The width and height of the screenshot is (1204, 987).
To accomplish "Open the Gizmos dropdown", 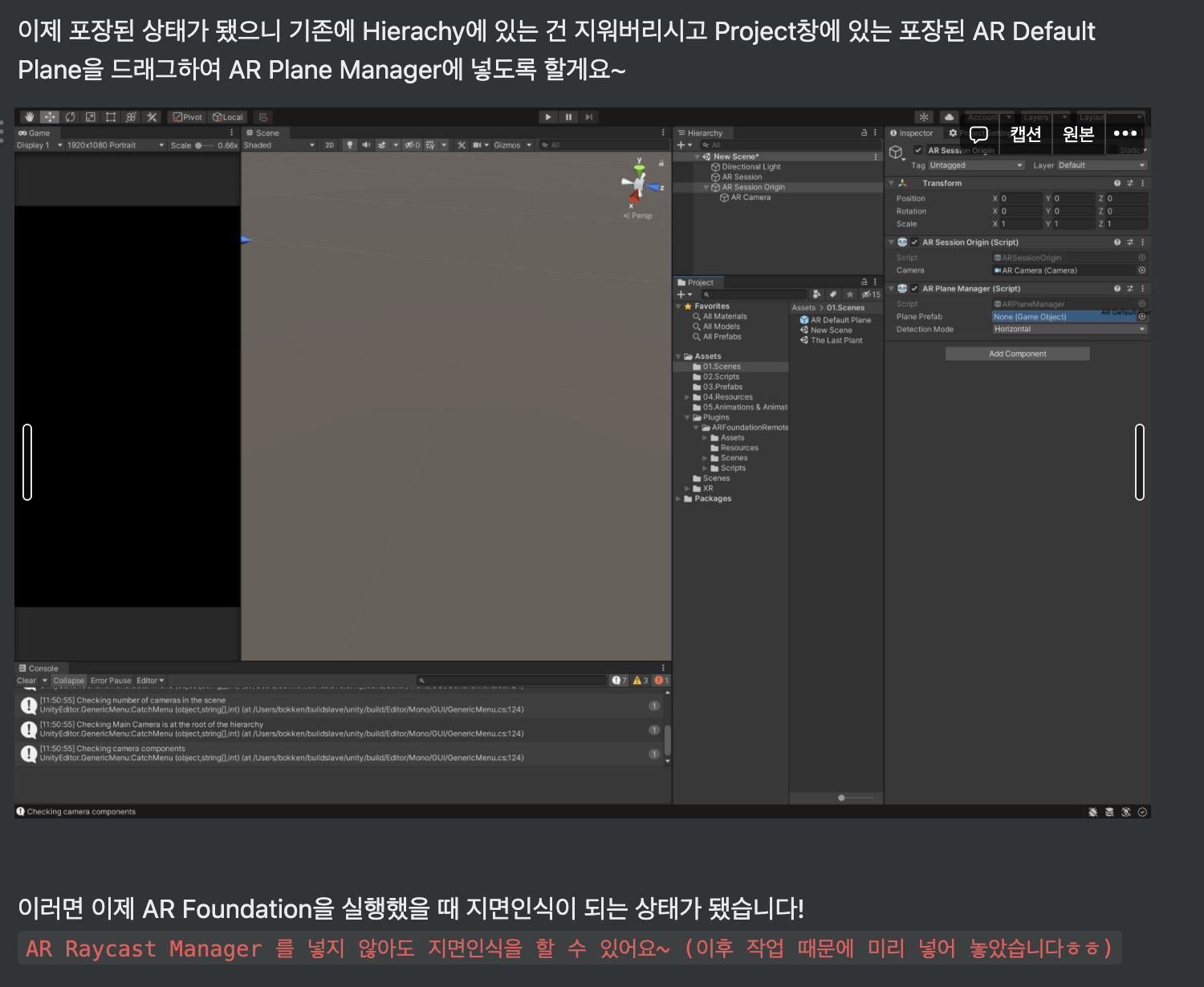I will (513, 145).
